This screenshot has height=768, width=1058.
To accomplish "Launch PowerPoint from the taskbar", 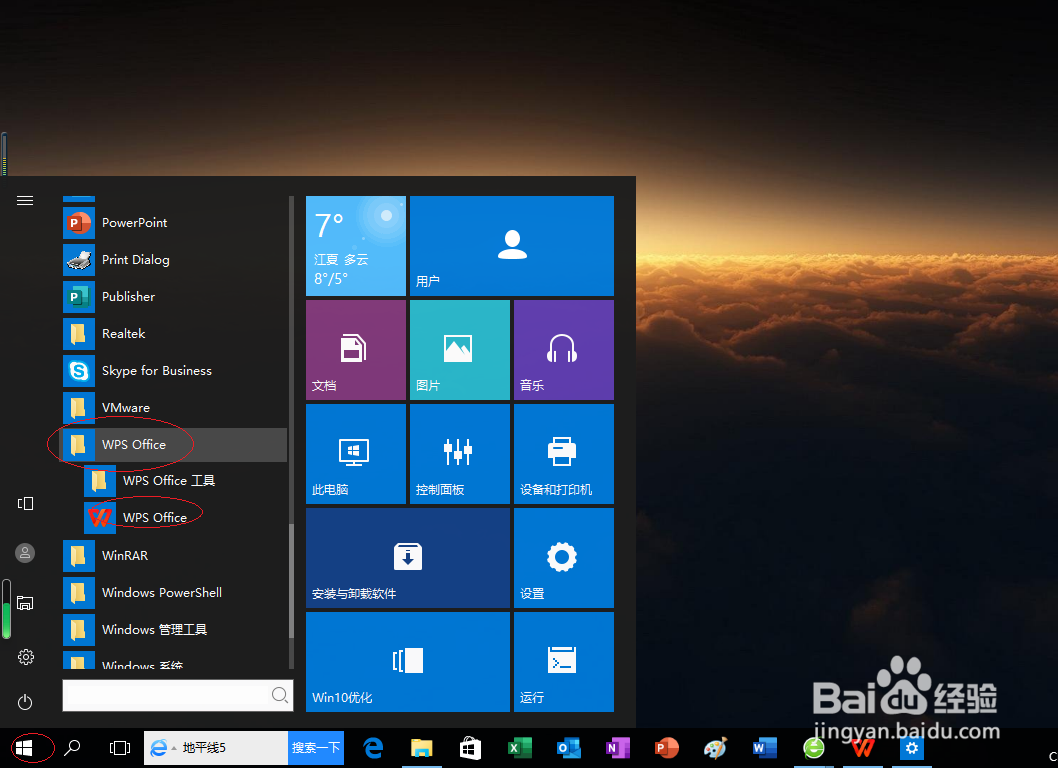I will (x=667, y=748).
